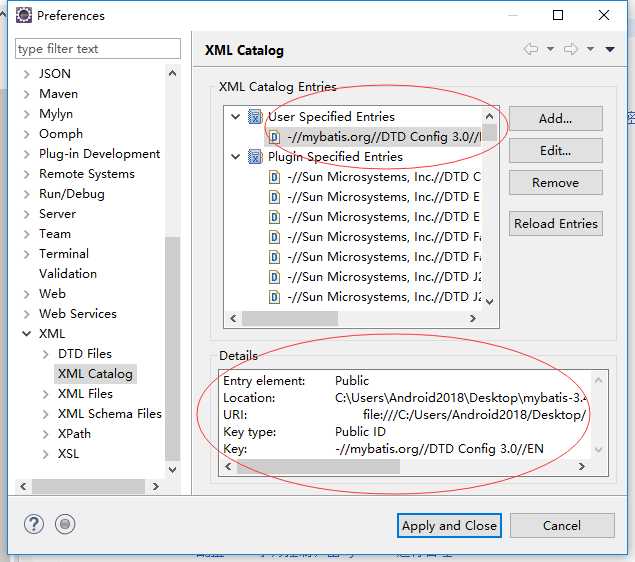Cancel the Preferences dialog
The width and height of the screenshot is (635, 562).
point(562,526)
